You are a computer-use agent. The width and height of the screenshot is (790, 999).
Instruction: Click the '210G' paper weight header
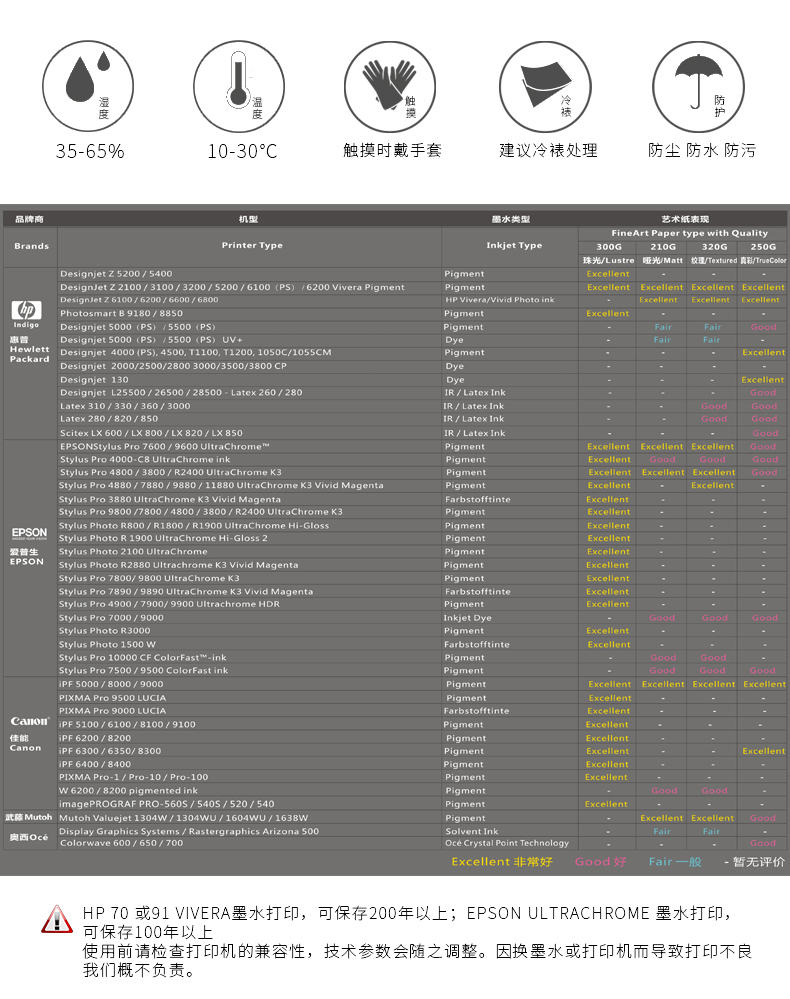pos(663,247)
